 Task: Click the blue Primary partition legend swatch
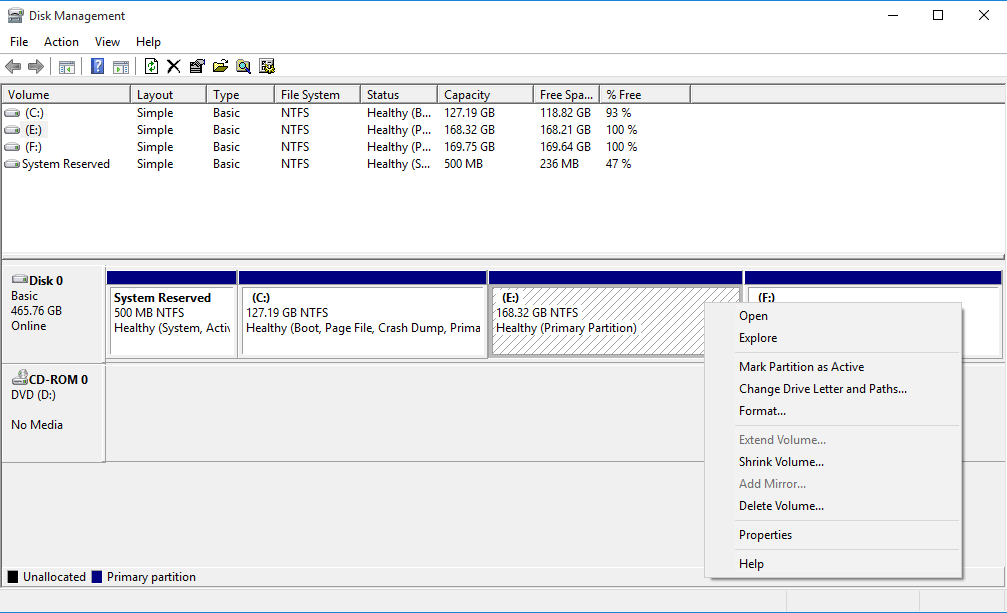tap(95, 577)
